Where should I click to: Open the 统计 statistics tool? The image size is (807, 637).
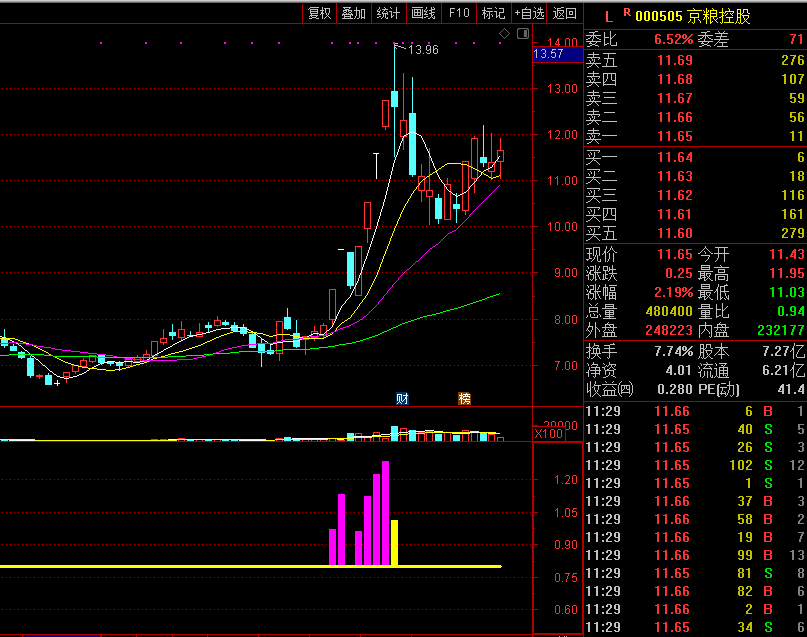[388, 13]
